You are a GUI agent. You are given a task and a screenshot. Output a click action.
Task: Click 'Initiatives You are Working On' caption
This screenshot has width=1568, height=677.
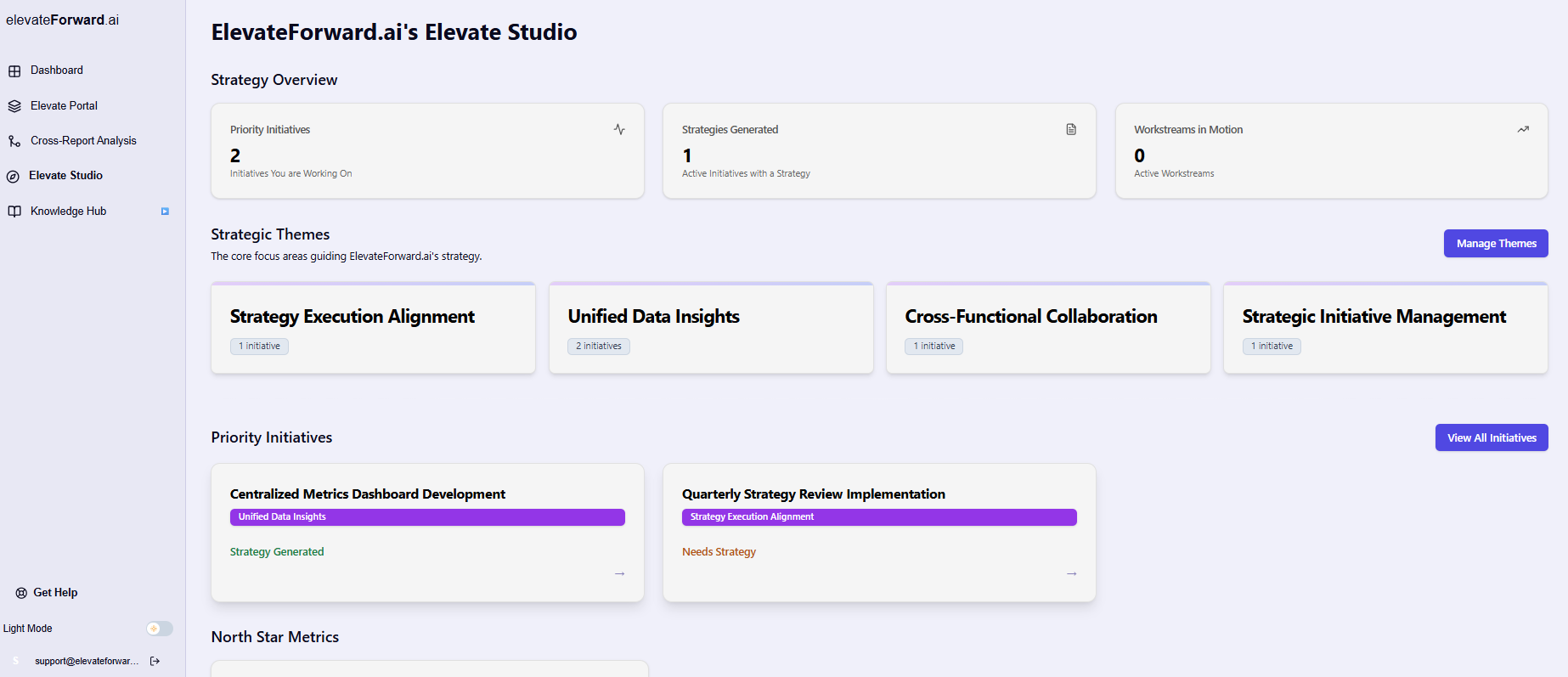[x=291, y=174]
